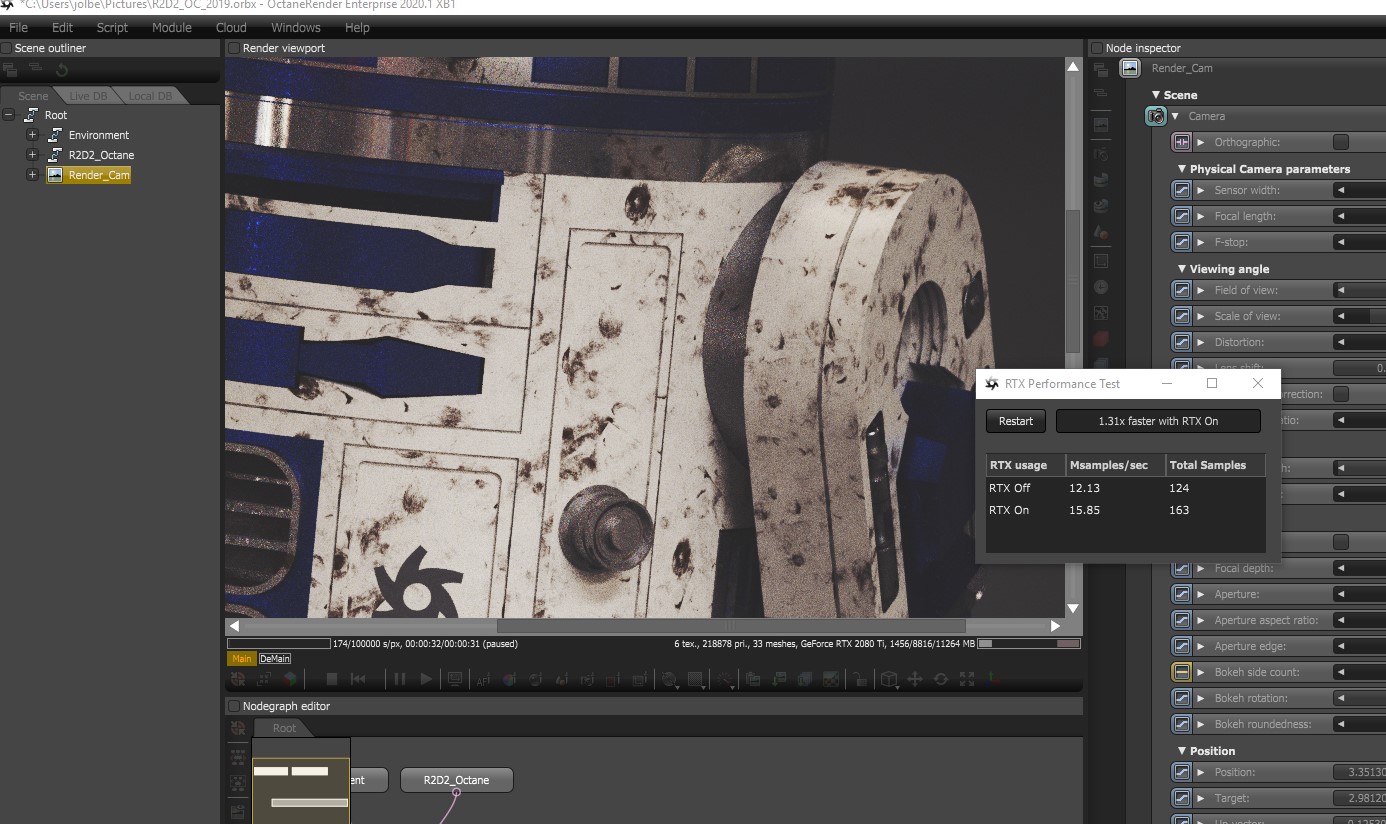Screen dimensions: 1386x824
Task: Click the node icon beside F-stop
Action: tap(1182, 242)
